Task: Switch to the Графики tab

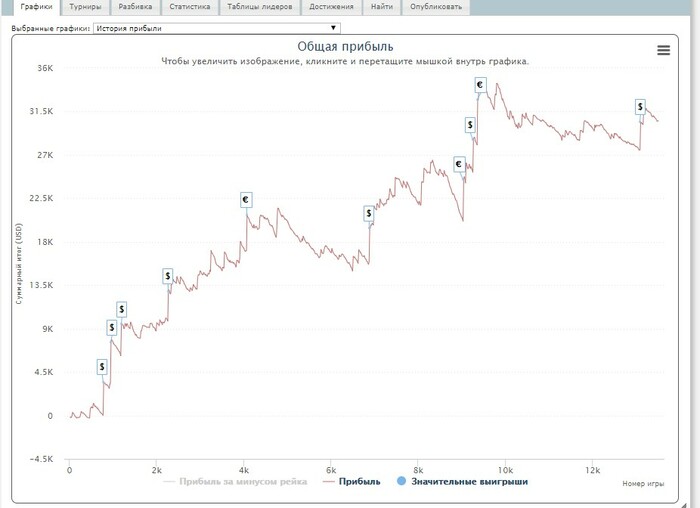Action: (x=36, y=7)
